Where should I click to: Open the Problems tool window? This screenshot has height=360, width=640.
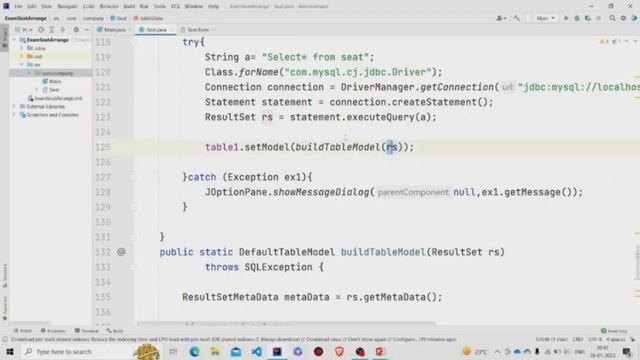53,331
